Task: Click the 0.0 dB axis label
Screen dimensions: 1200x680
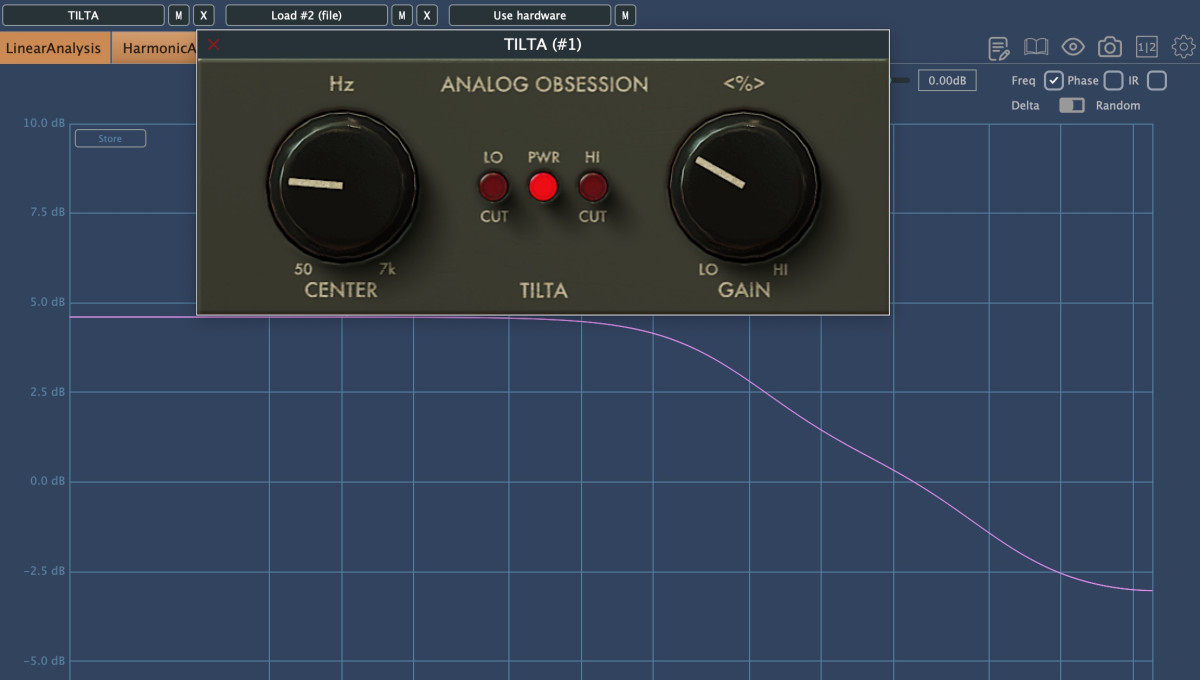Action: (47, 481)
